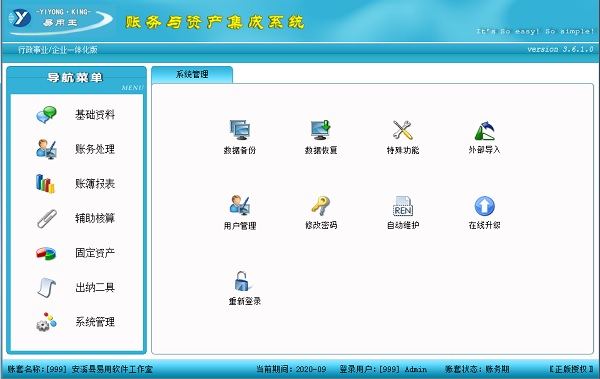Open the 数据备份 data backup icon
This screenshot has width=600, height=379.
click(240, 130)
